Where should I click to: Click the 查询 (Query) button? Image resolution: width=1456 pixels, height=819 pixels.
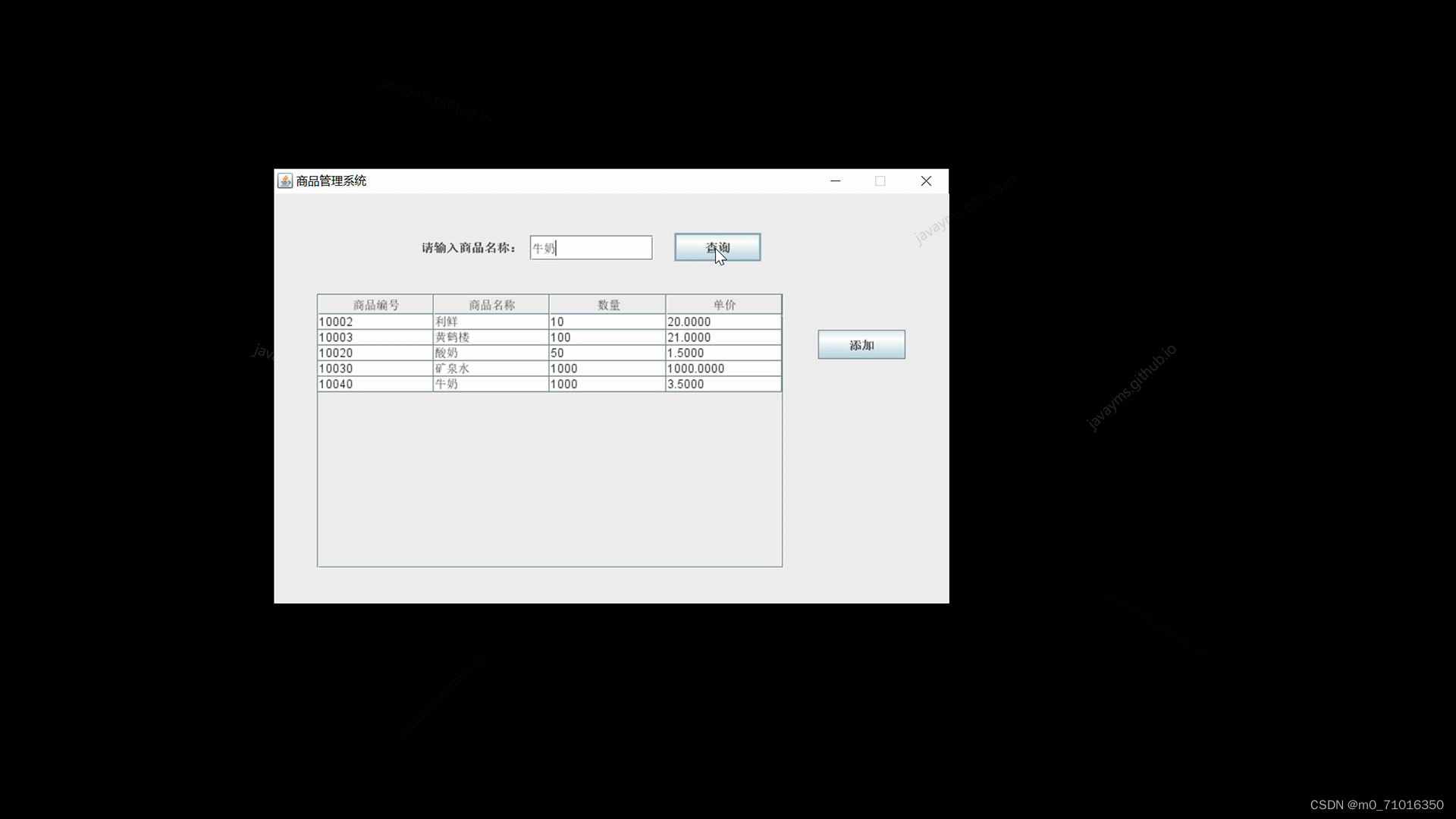[717, 247]
